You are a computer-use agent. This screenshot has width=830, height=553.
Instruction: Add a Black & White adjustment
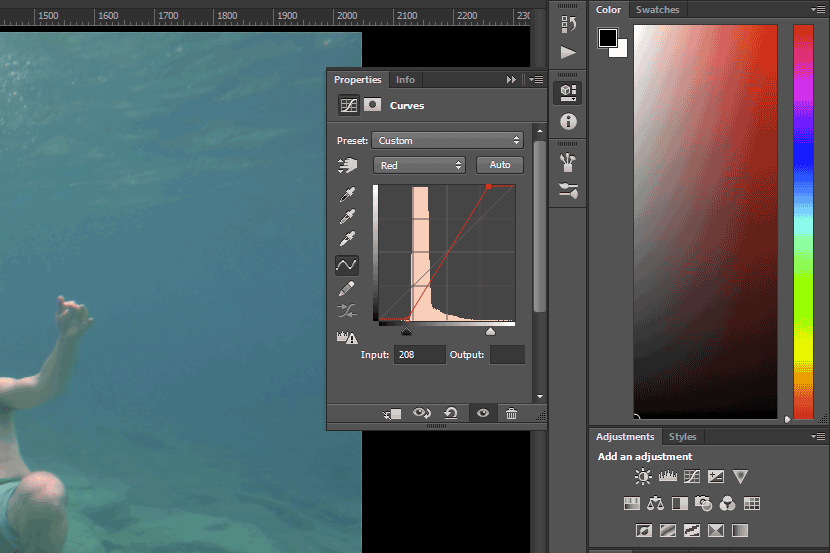pyautogui.click(x=680, y=503)
